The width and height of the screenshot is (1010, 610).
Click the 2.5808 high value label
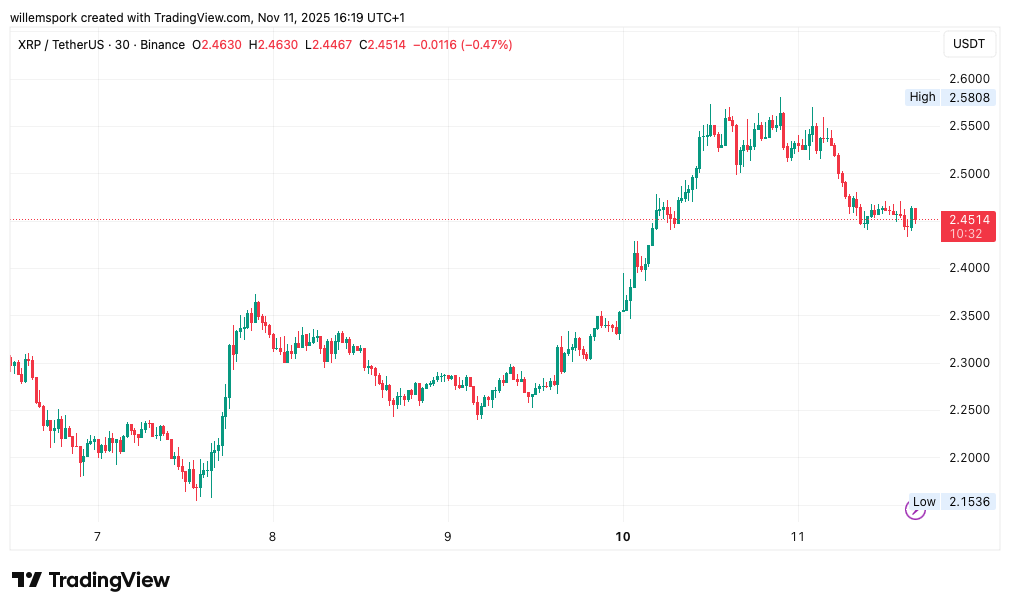[969, 98]
